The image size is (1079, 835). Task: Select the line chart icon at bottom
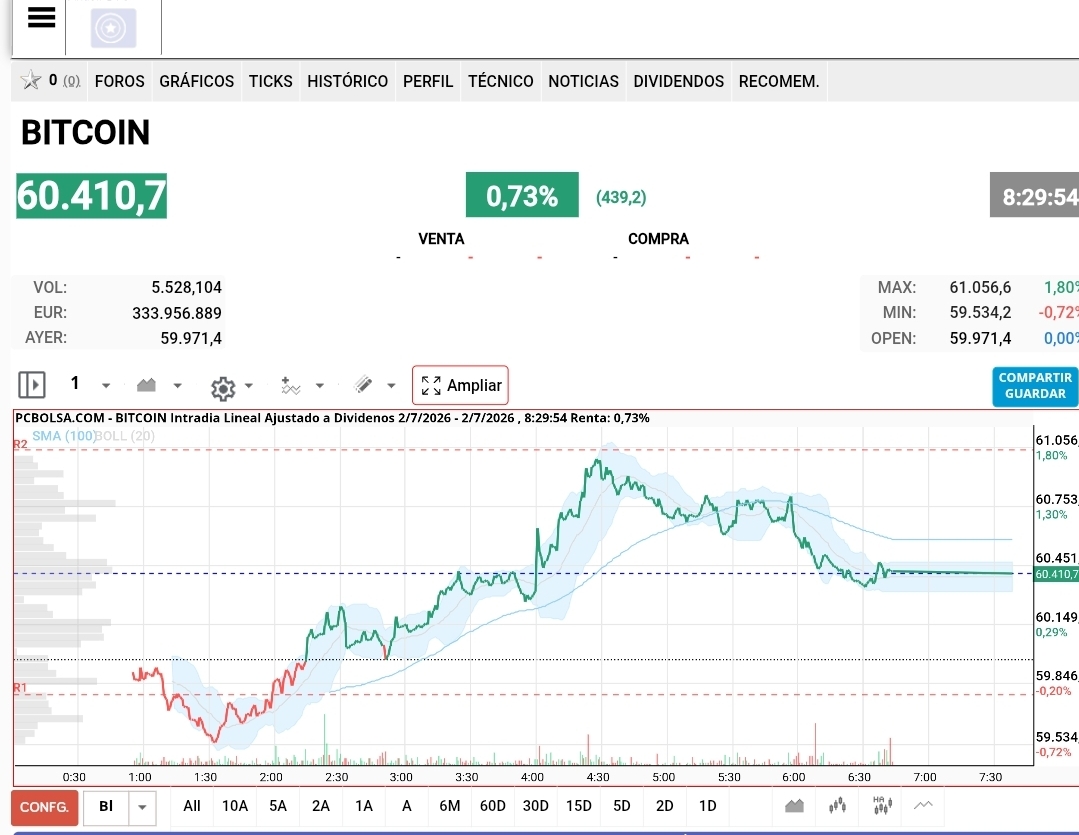(x=923, y=805)
